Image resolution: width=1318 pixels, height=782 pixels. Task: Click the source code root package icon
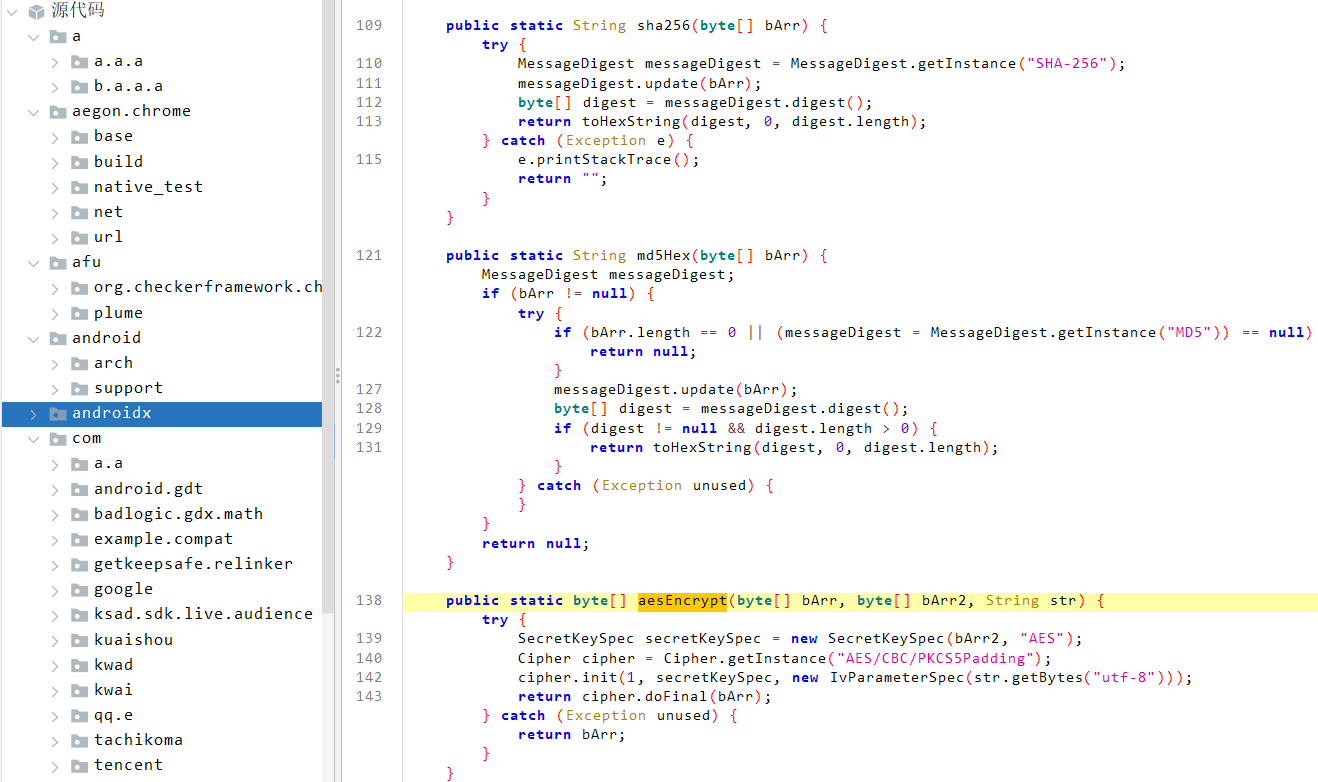point(36,11)
